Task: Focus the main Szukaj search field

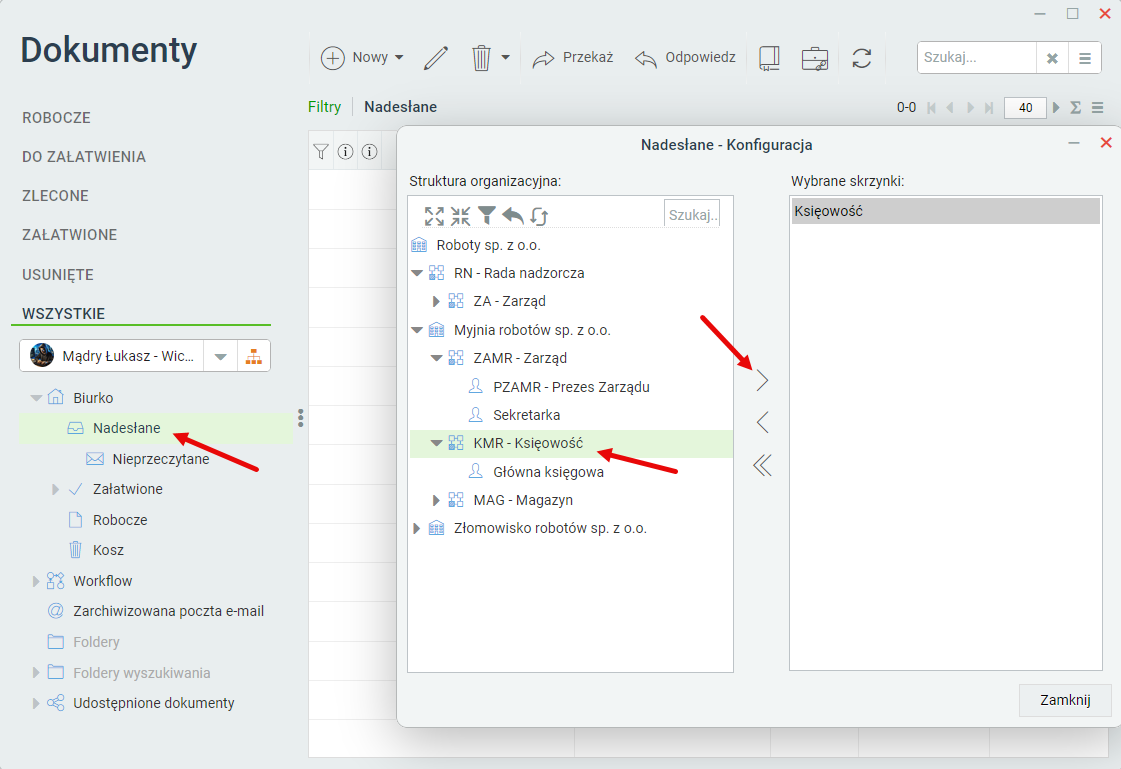Action: 977,58
